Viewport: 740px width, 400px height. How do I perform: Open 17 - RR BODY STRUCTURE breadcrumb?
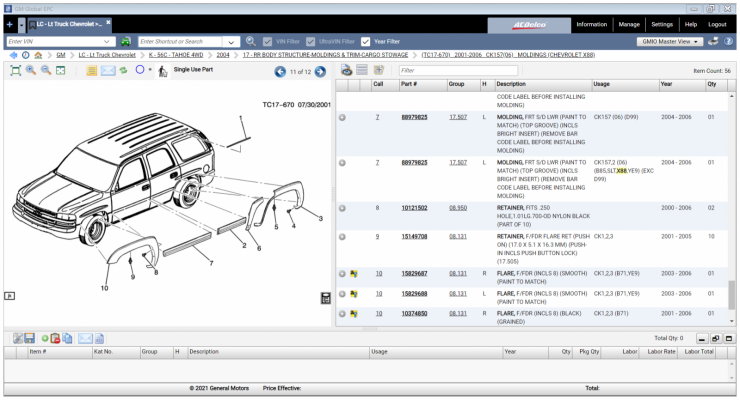(325, 55)
